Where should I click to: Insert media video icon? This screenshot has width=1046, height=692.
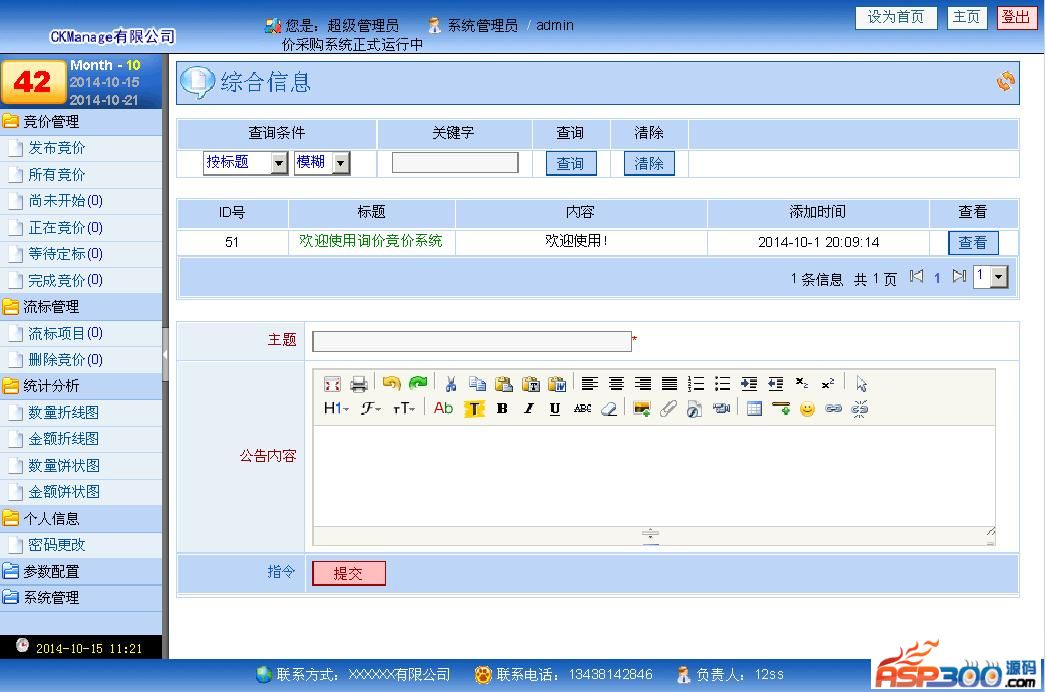point(721,408)
